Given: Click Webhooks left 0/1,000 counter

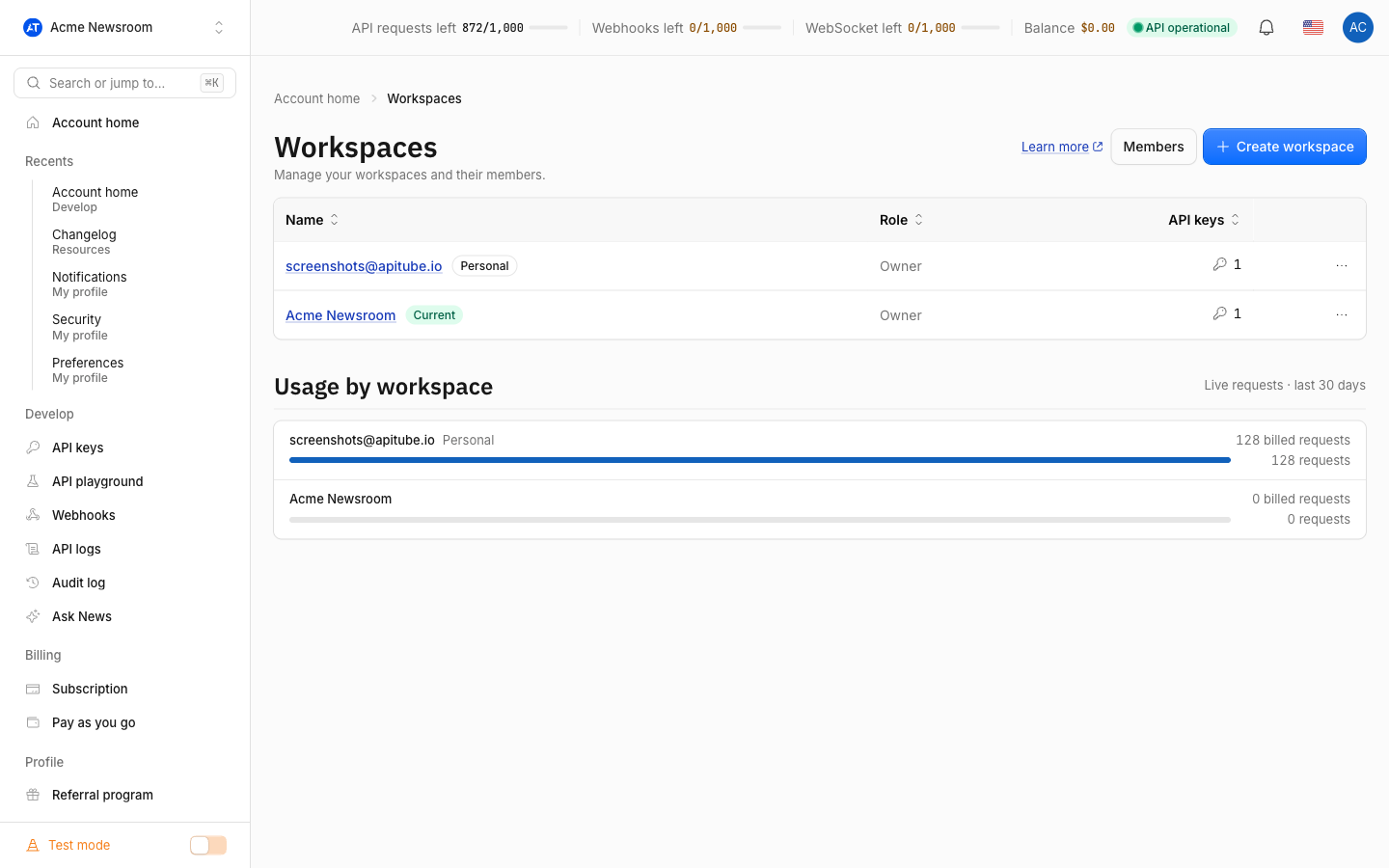Looking at the screenshot, I should click(665, 28).
